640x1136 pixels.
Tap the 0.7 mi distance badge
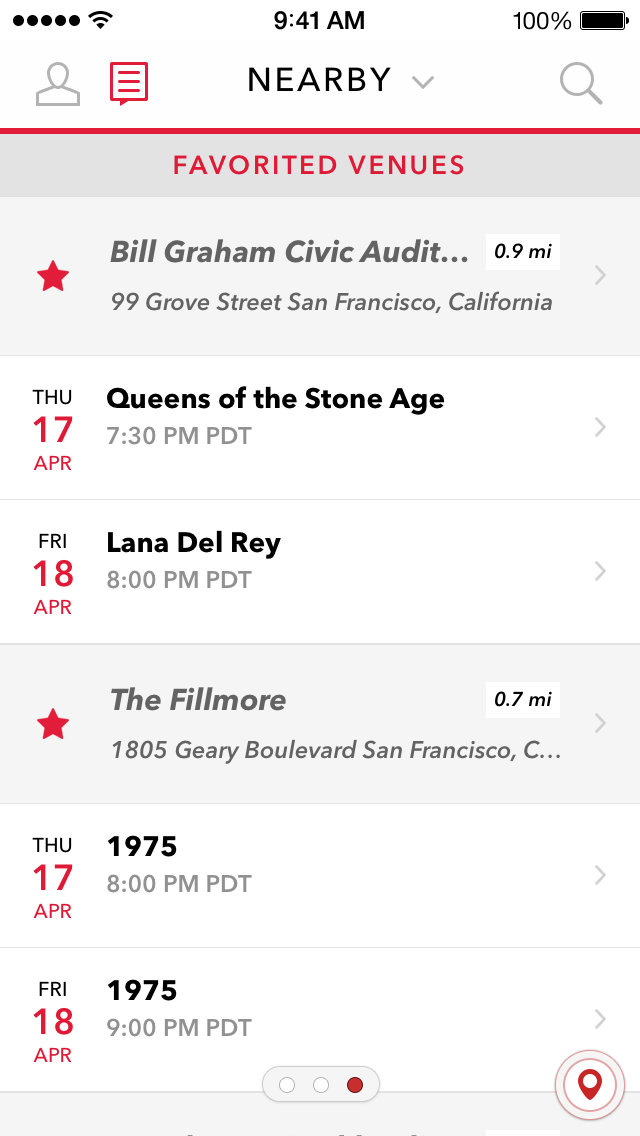523,699
